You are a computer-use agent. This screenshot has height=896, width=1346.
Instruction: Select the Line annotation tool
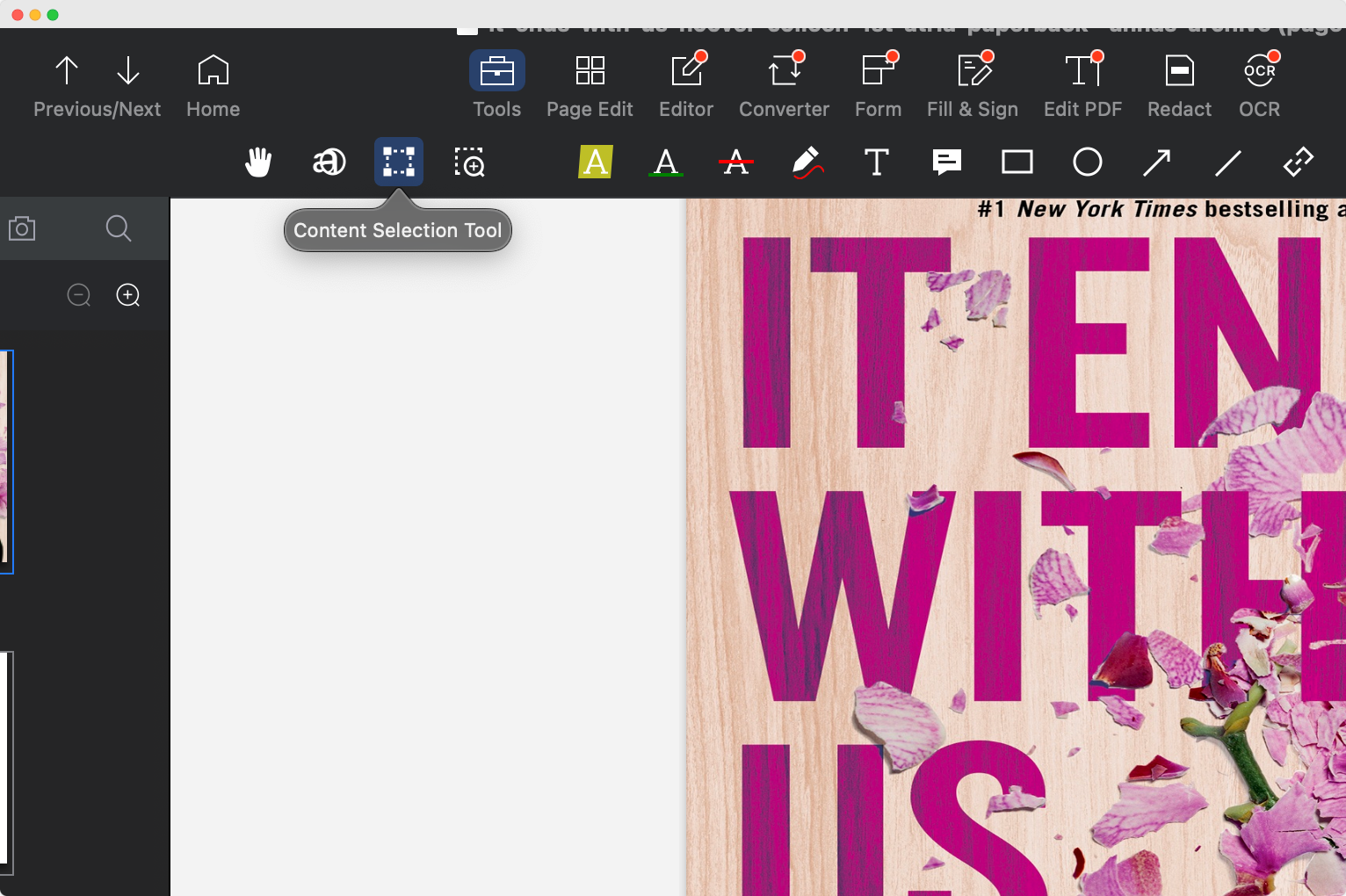pyautogui.click(x=1227, y=163)
